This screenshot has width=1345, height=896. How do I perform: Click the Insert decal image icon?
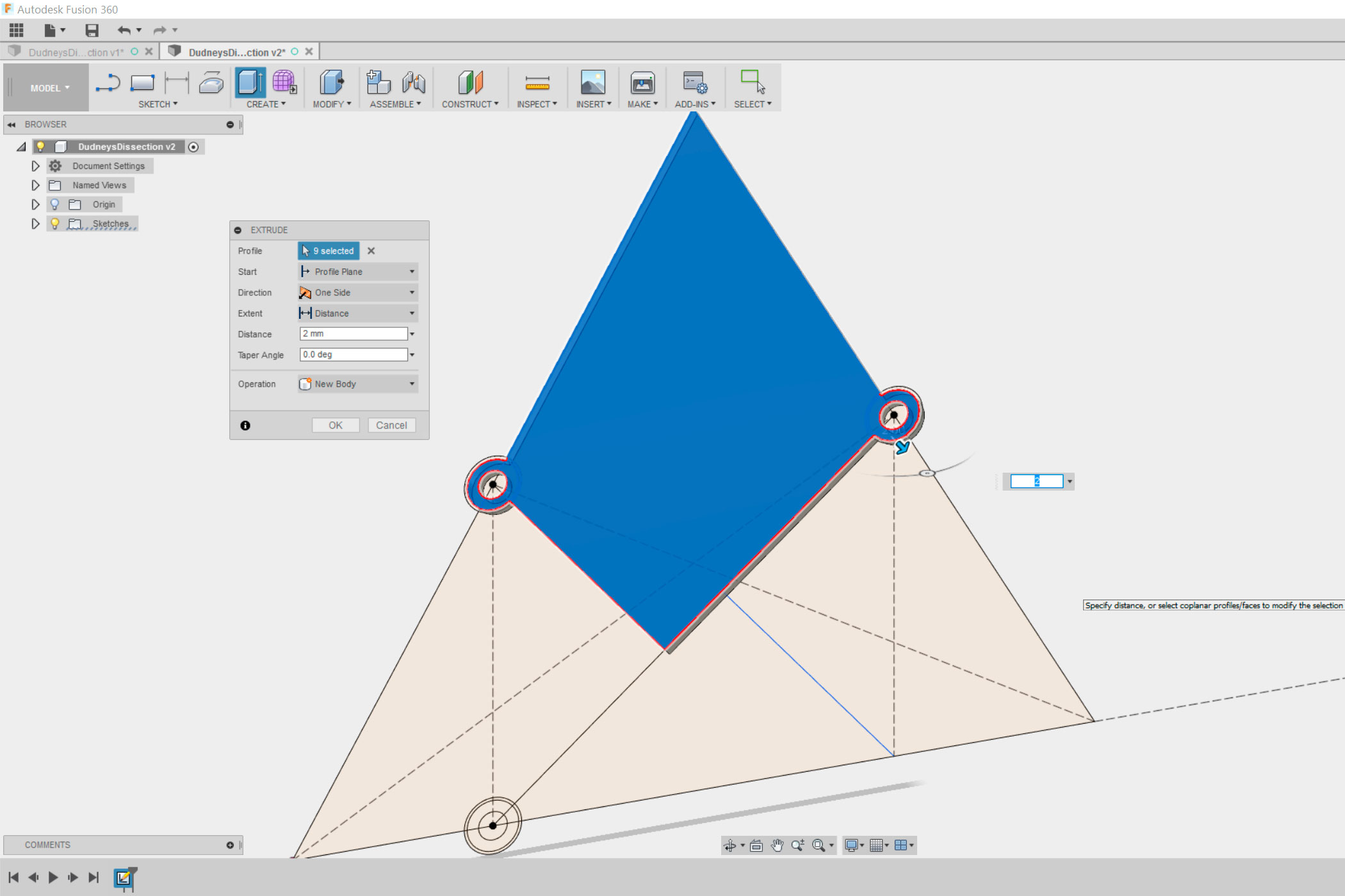coord(592,83)
